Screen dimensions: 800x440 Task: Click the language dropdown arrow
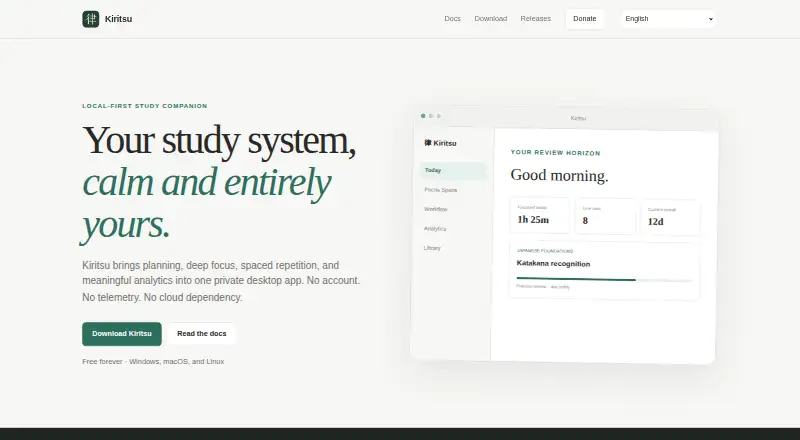coord(711,19)
